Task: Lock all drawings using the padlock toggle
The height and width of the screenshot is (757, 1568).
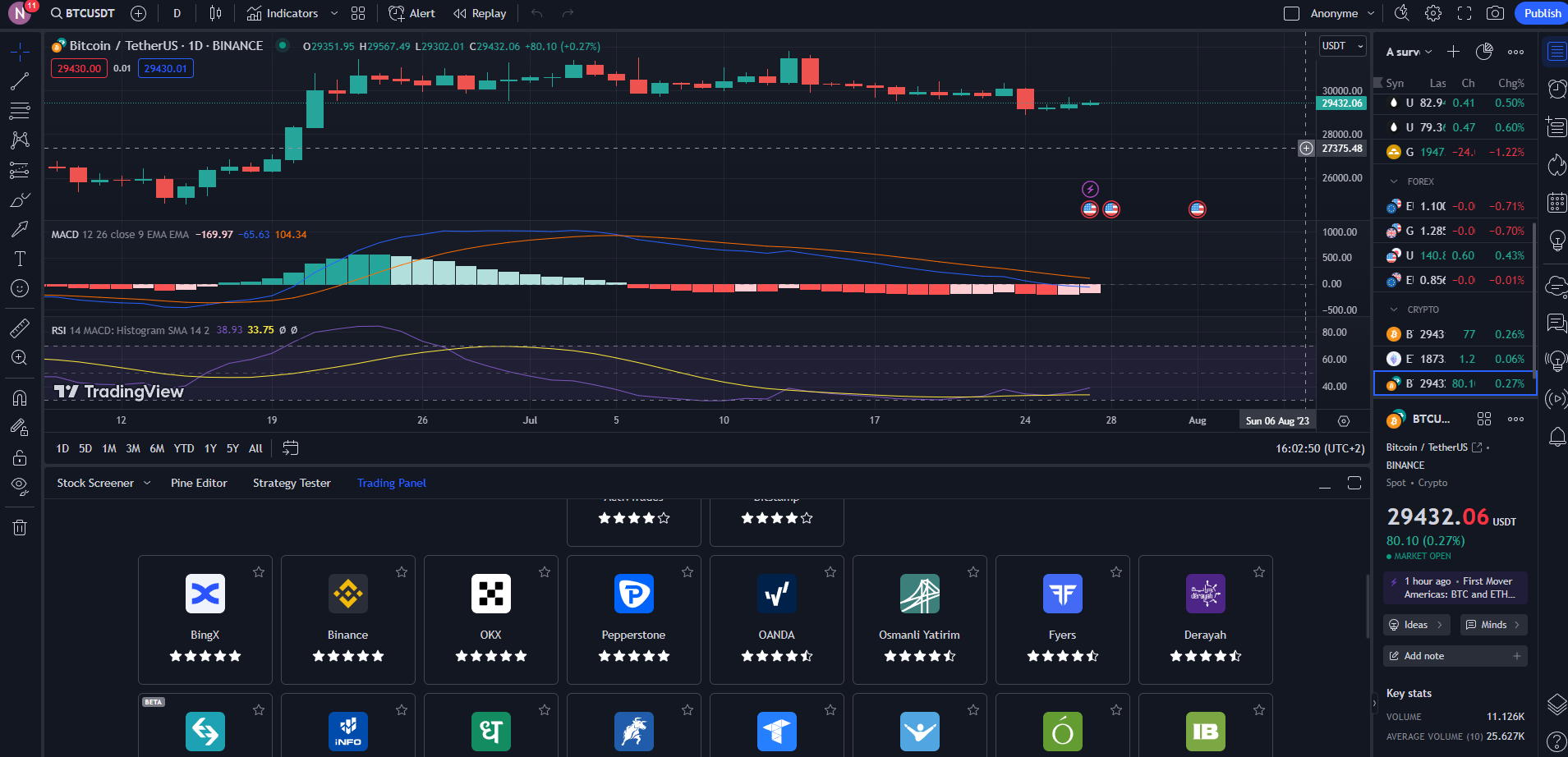Action: [20, 456]
